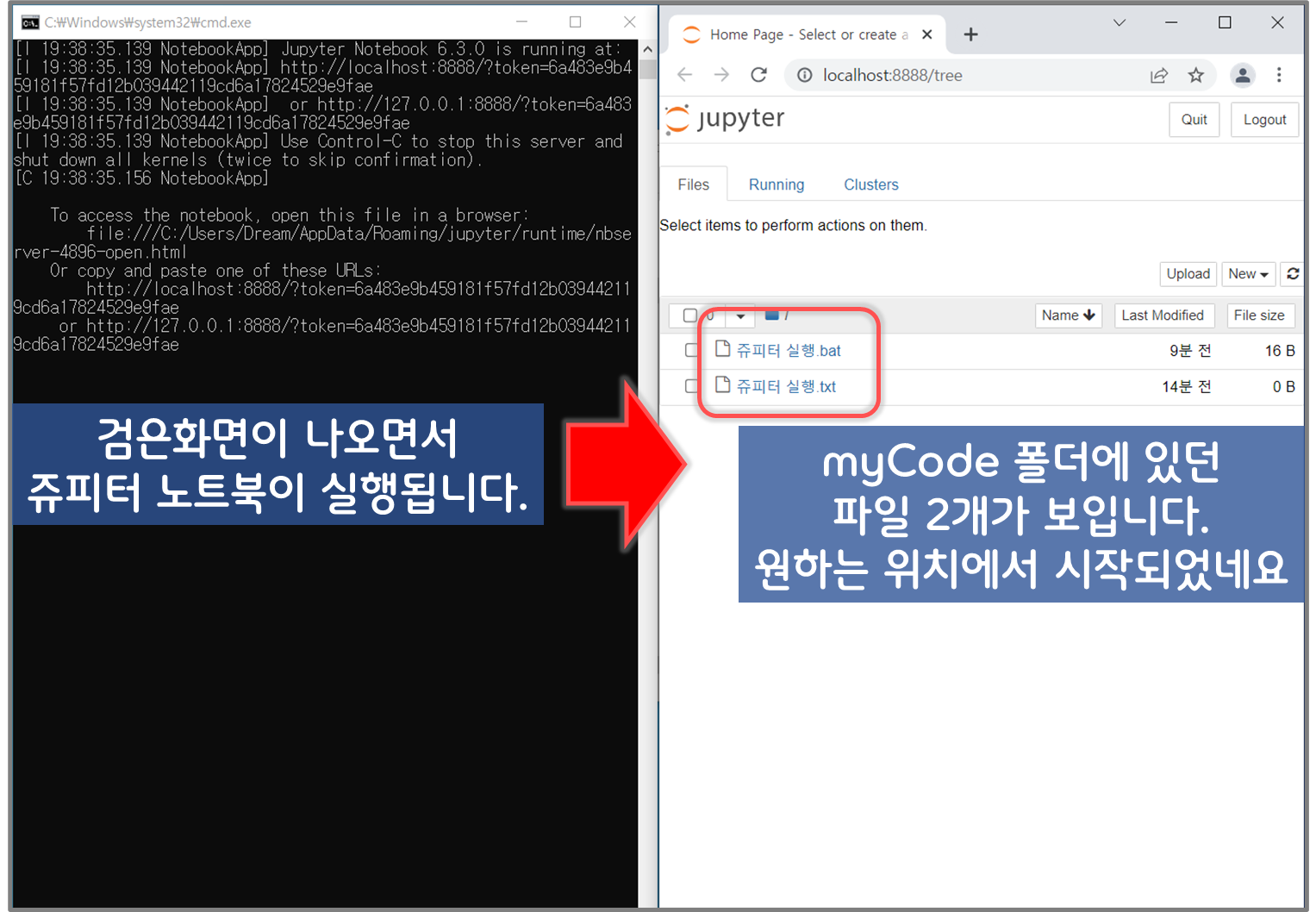Click the cmd window vertical scrollbar thumb
The width and height of the screenshot is (1316, 912).
click(647, 69)
